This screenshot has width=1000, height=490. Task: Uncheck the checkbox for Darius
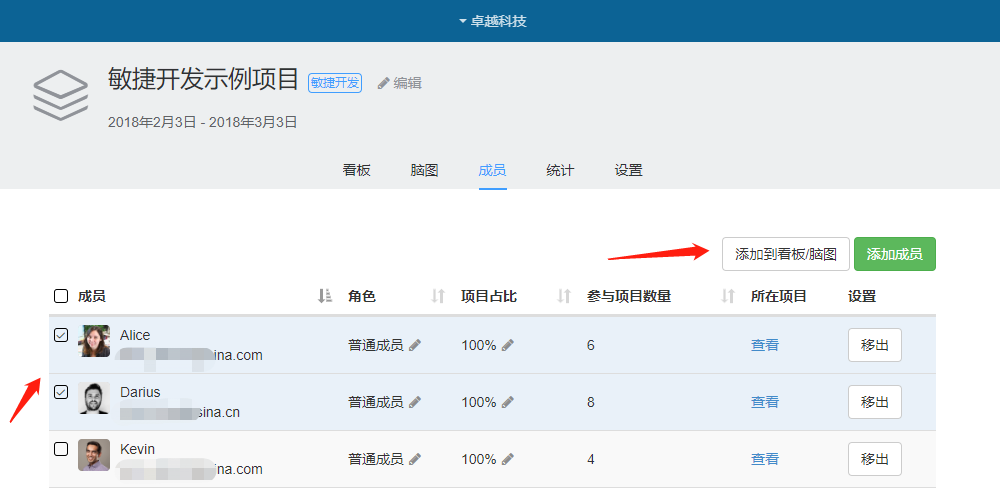coord(61,392)
